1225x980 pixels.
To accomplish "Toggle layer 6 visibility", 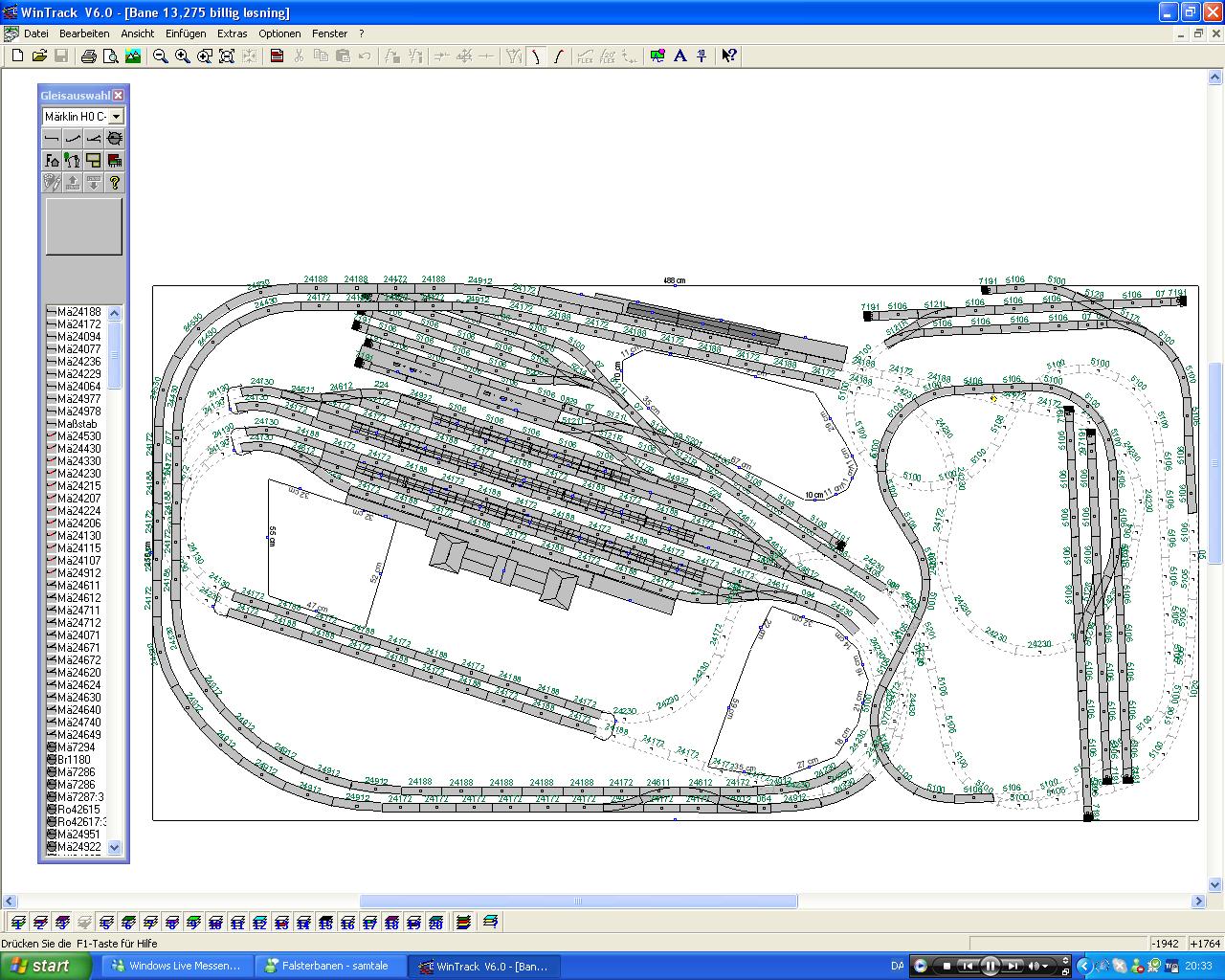I will tap(128, 923).
